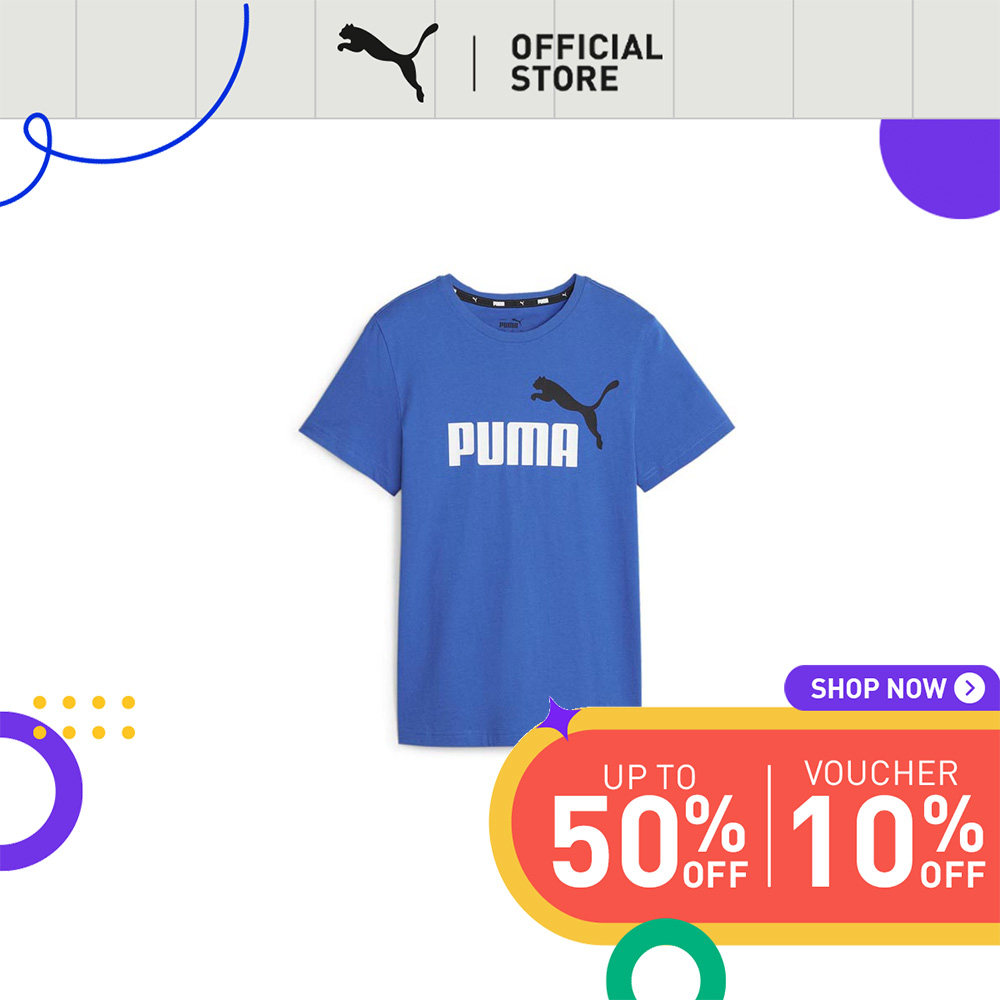The image size is (1000, 1000).
Task: Click the vertical divider beside the Puma logo
Action: [474, 63]
